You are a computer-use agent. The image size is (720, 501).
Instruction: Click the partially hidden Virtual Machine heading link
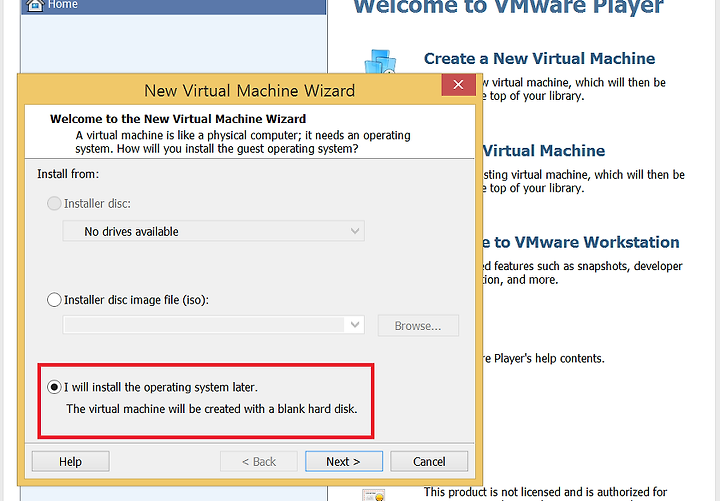544,151
